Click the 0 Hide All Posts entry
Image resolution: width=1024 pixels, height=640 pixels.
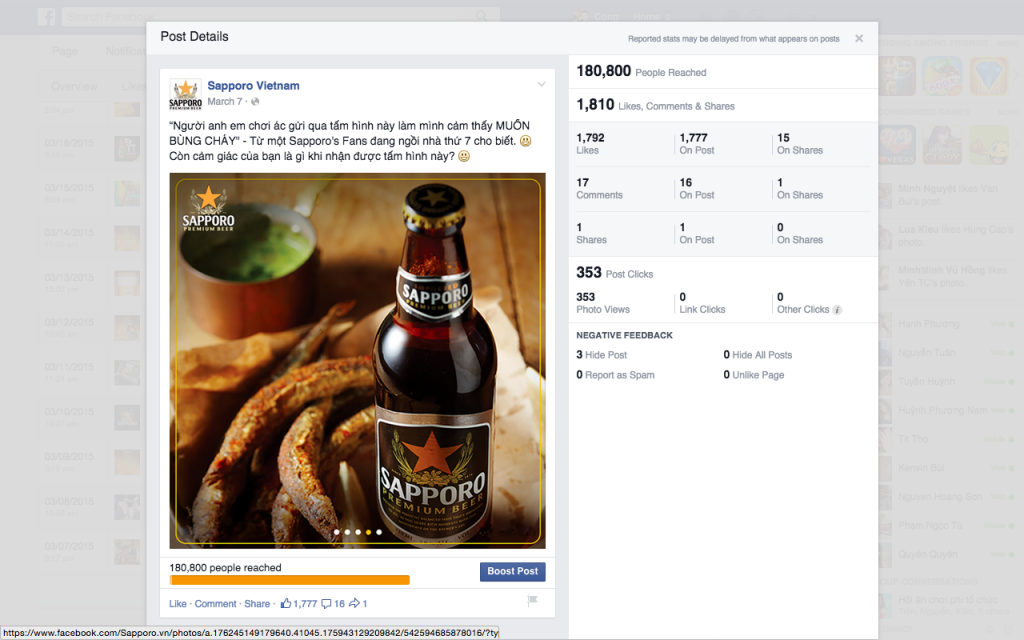758,355
